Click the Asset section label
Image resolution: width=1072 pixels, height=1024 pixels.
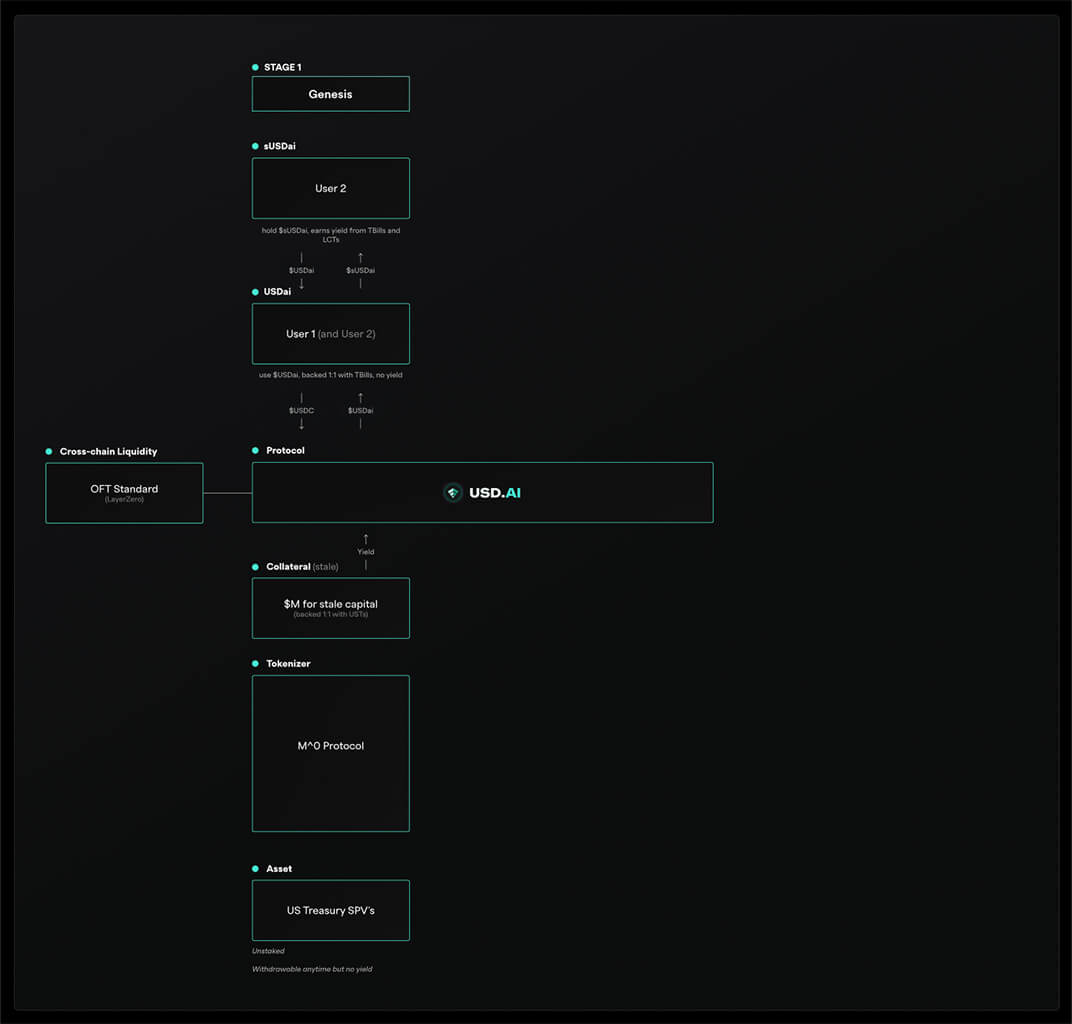point(279,868)
